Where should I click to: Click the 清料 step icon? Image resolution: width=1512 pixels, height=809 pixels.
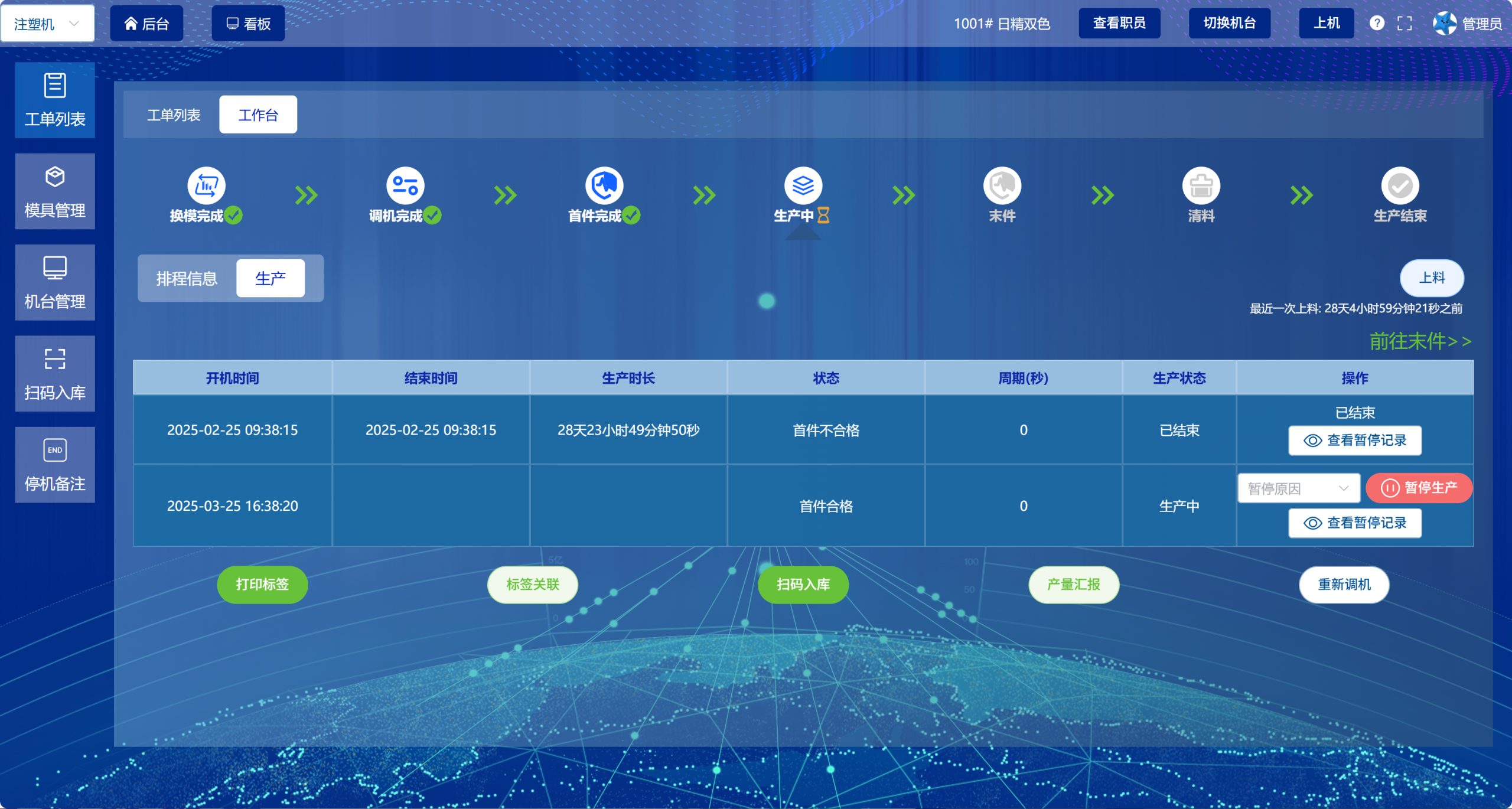1201,185
